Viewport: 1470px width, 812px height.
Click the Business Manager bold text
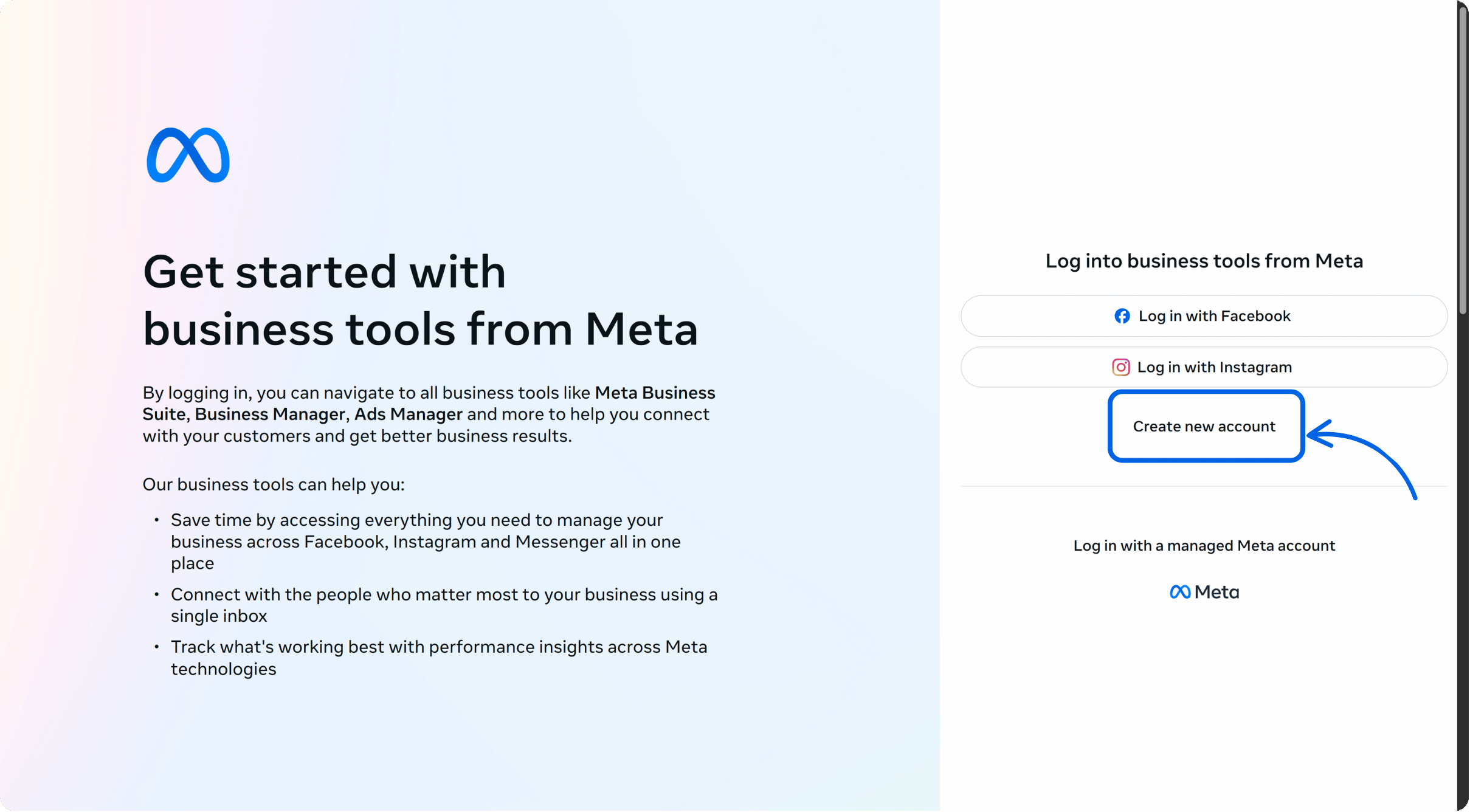click(x=268, y=414)
